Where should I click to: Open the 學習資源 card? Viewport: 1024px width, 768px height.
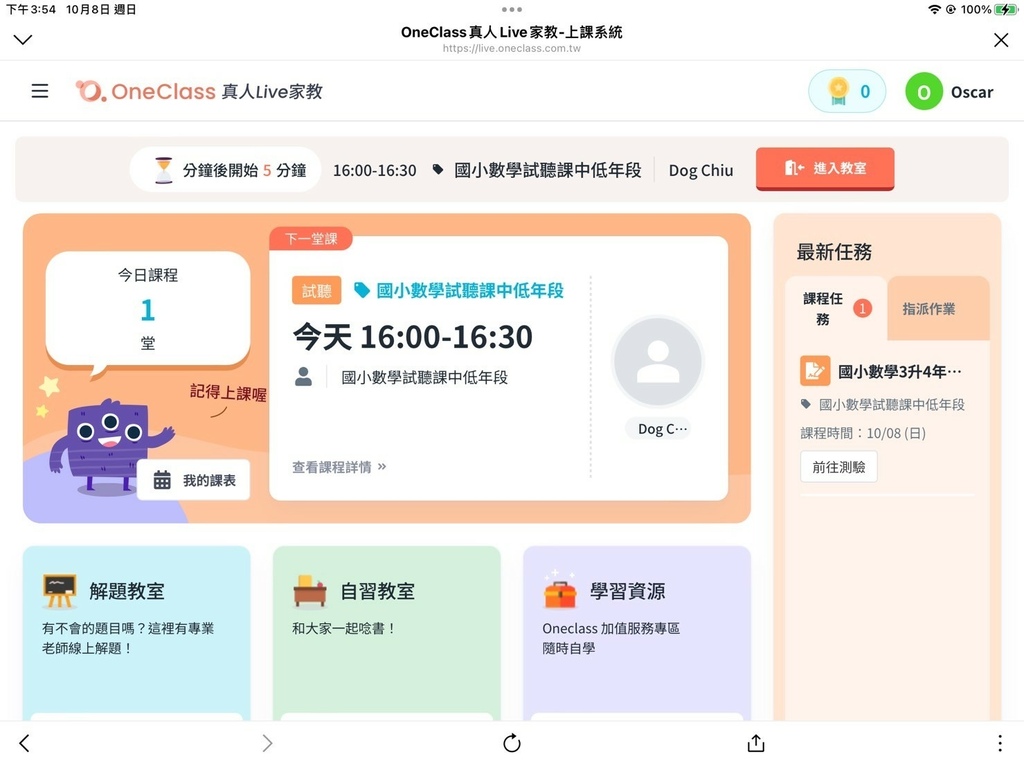pos(637,633)
